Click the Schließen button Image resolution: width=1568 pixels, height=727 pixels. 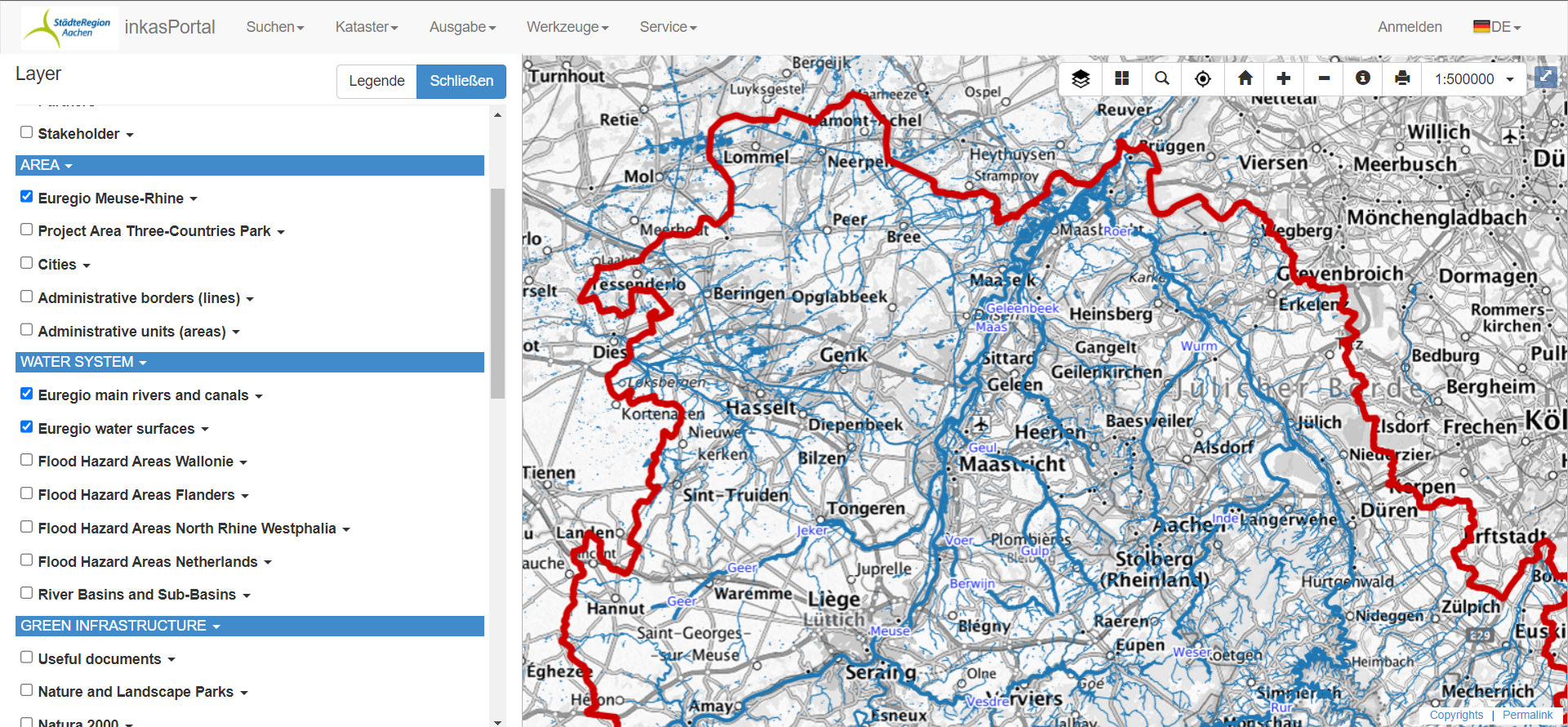(x=461, y=81)
